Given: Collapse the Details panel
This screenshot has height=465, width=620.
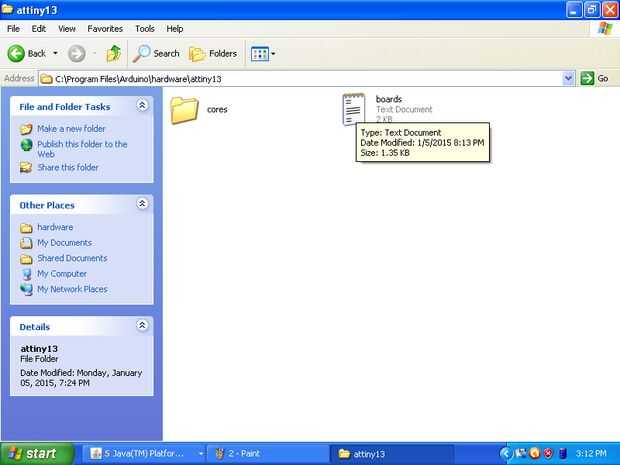Looking at the screenshot, I should pos(142,325).
